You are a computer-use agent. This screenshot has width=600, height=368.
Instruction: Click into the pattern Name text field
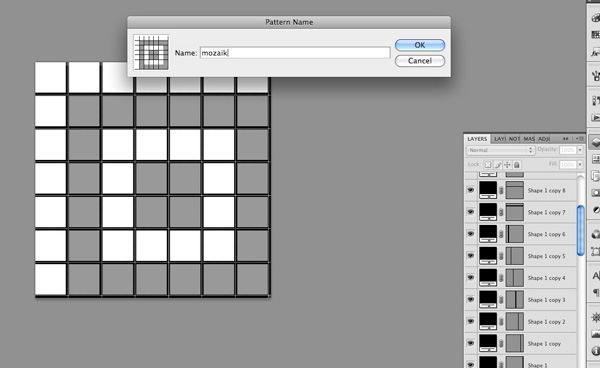click(295, 53)
